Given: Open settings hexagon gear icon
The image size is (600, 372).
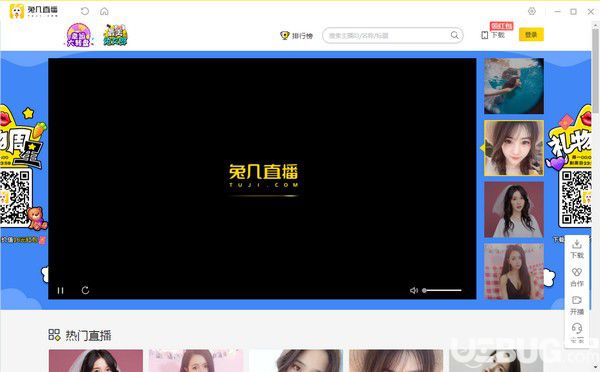Looking at the screenshot, I should 532,11.
